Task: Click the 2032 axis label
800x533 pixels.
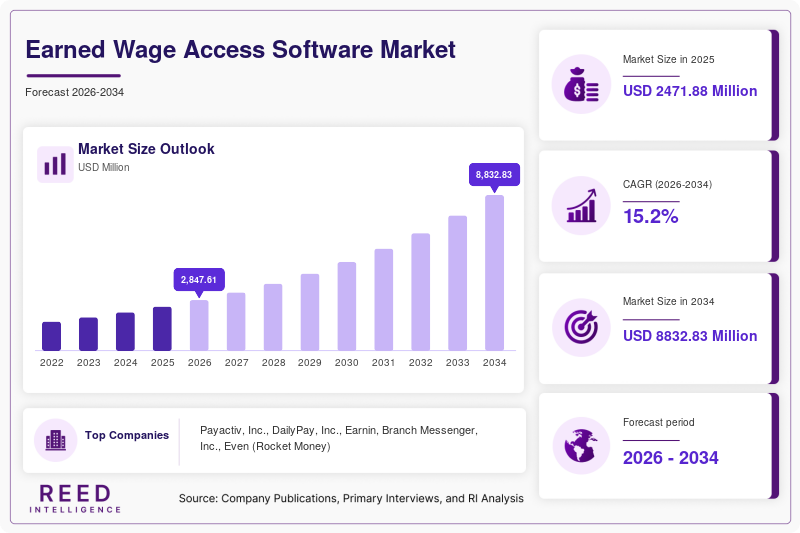Action: pyautogui.click(x=420, y=363)
